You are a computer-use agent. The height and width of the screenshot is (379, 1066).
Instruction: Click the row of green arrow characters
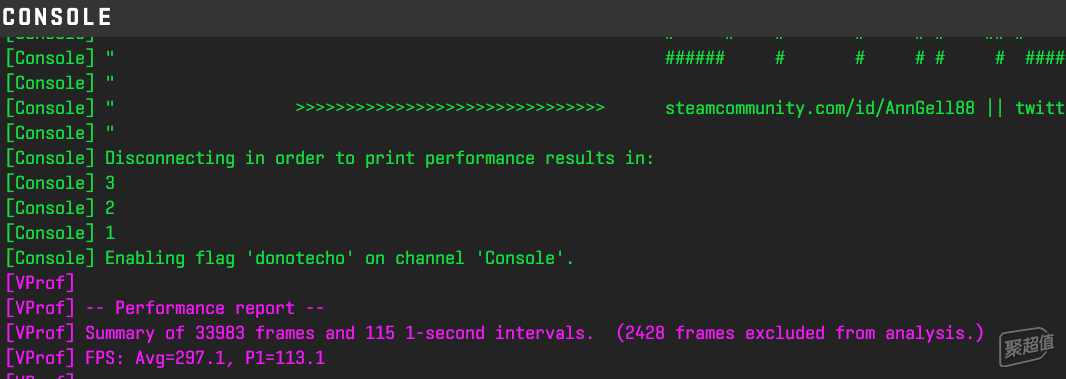click(x=450, y=108)
